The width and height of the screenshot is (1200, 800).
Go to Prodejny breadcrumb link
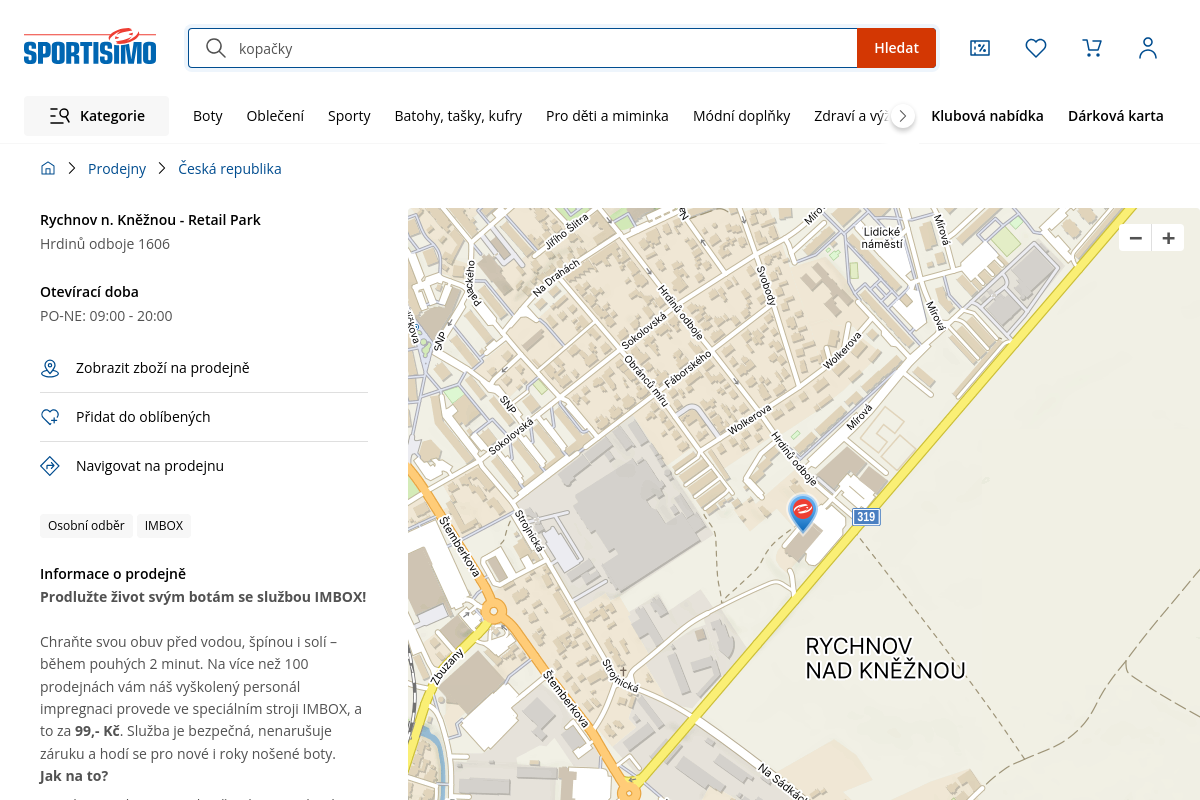(x=117, y=169)
